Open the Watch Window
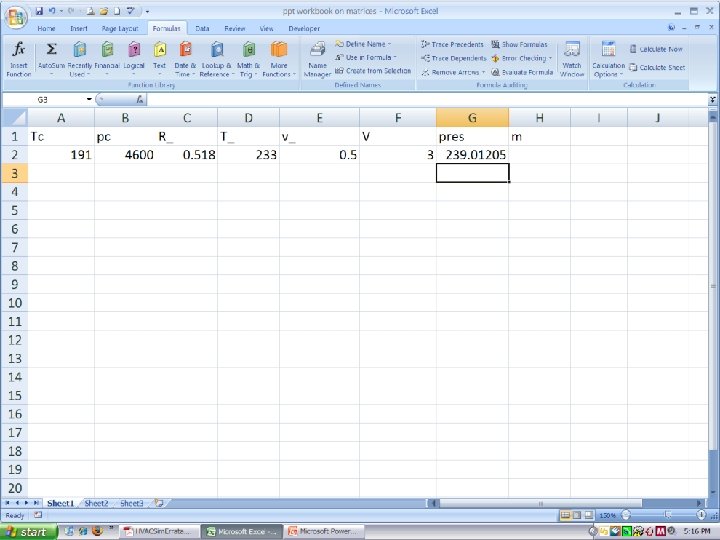 coord(572,59)
